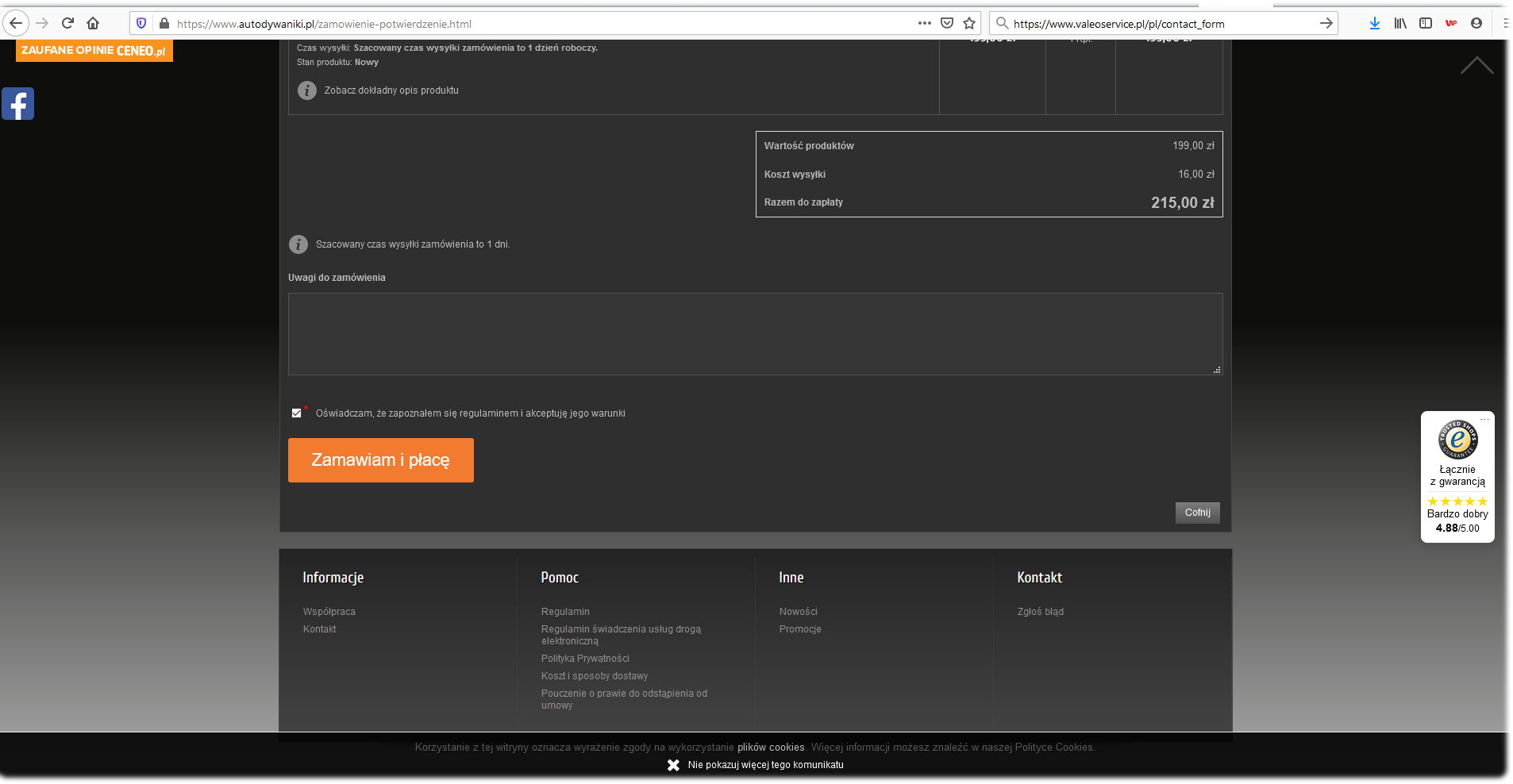This screenshot has width=1513, height=784.
Task: Click the scroll-to-top chevron arrow
Action: [x=1476, y=66]
